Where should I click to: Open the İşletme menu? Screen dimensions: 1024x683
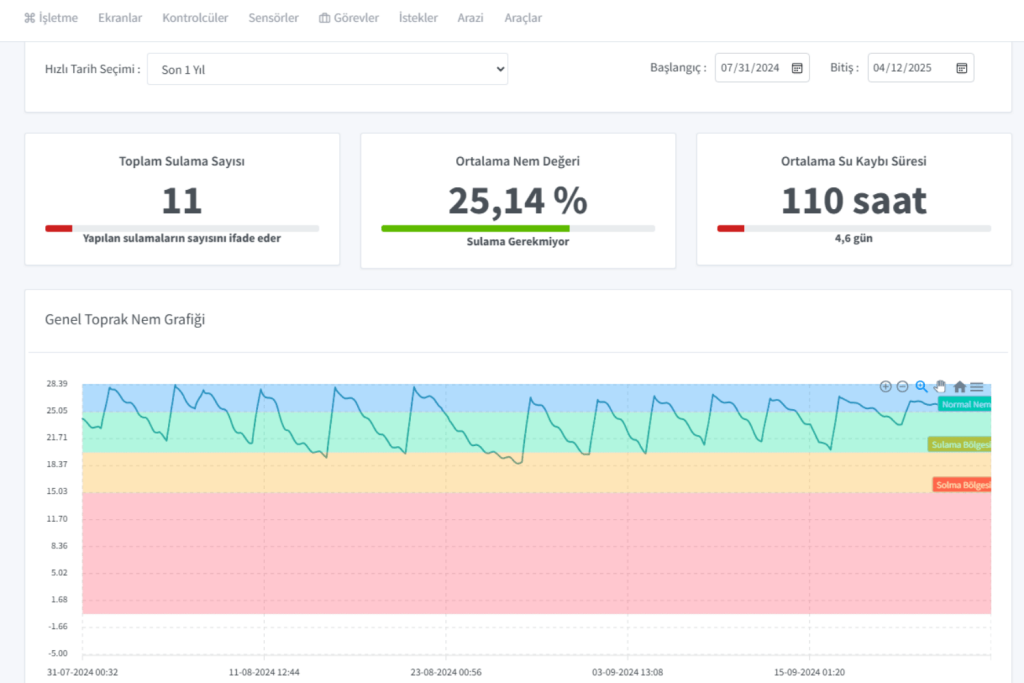point(51,18)
